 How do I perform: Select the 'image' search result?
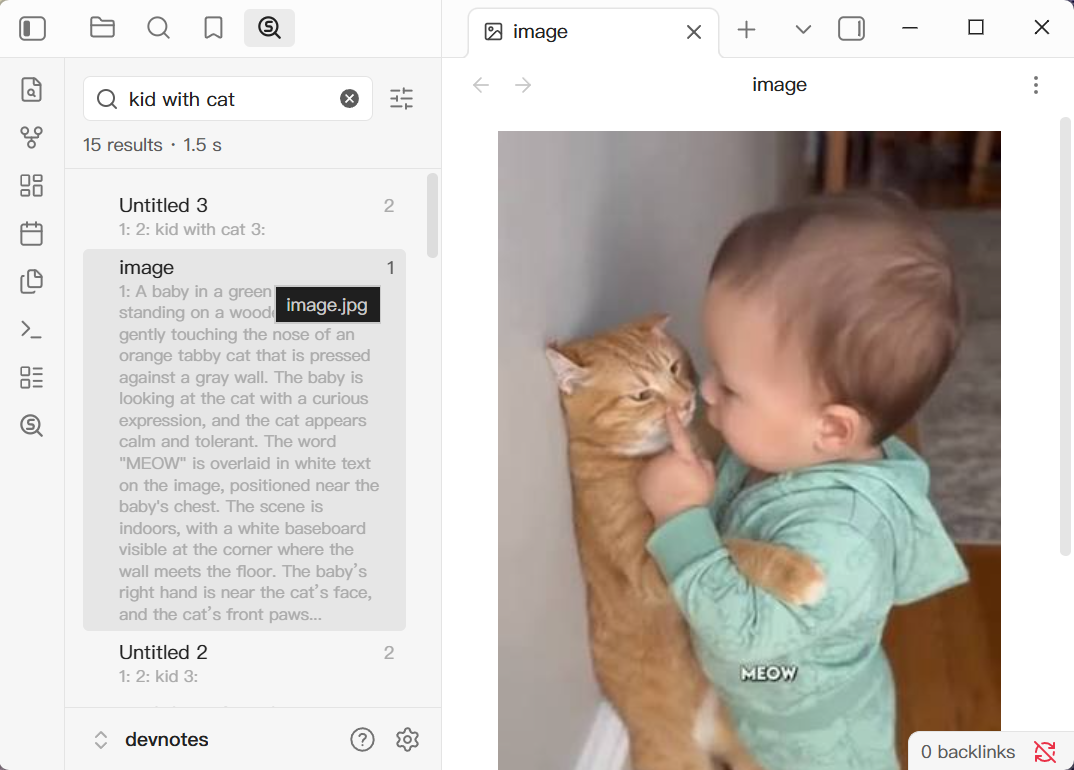245,440
